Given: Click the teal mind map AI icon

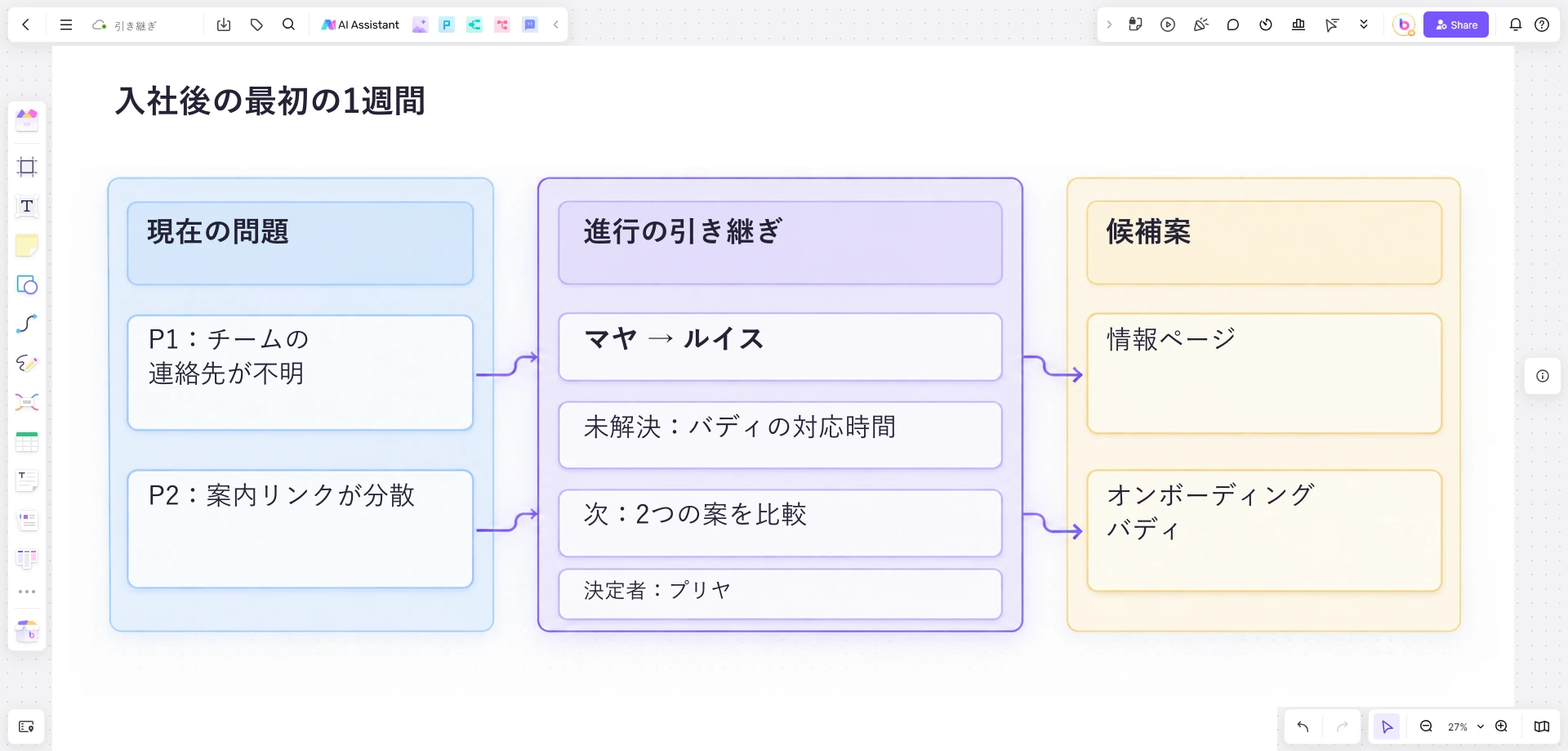Looking at the screenshot, I should click(x=474, y=25).
